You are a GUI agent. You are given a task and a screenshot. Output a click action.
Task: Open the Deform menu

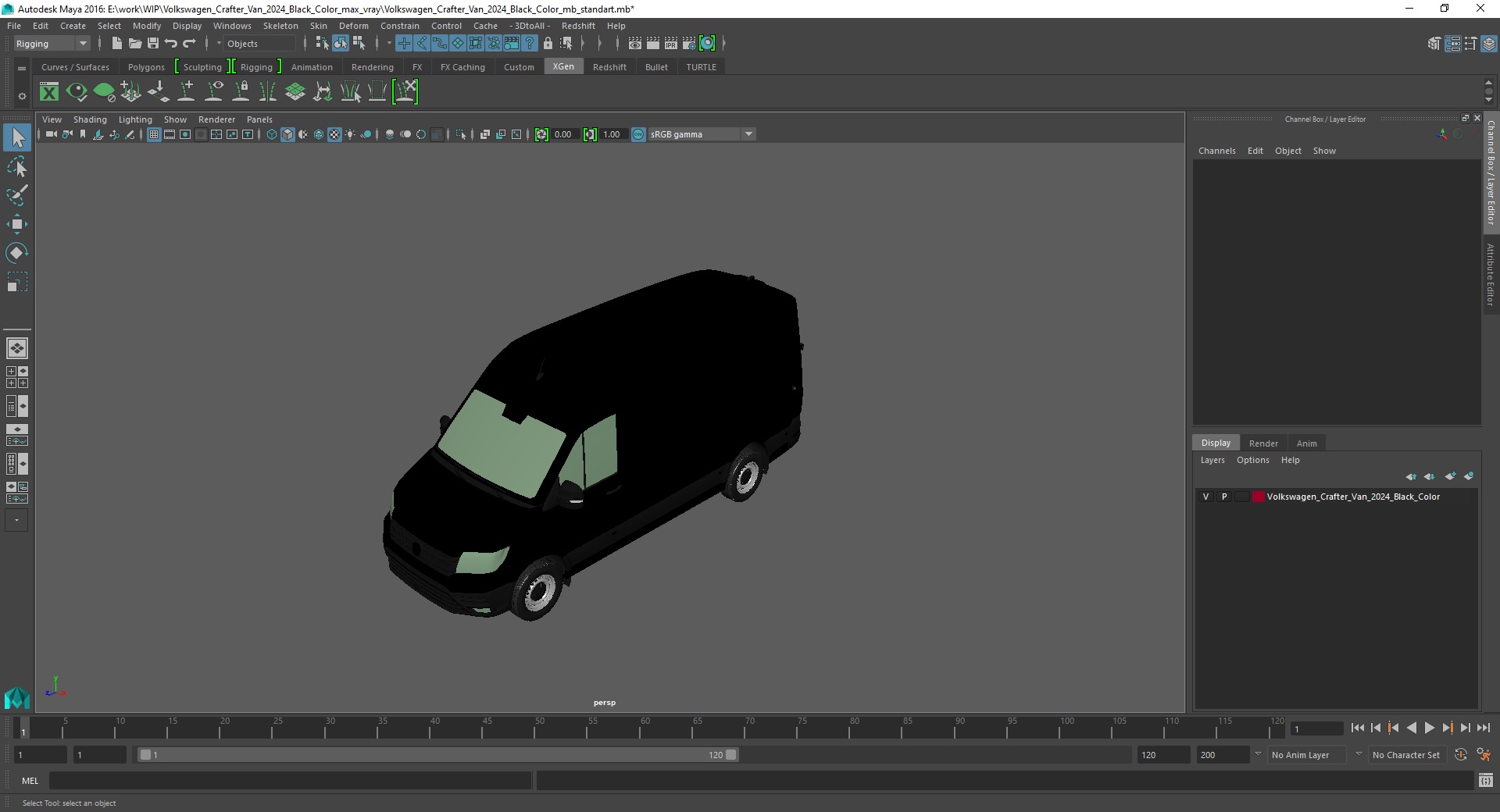click(x=353, y=26)
